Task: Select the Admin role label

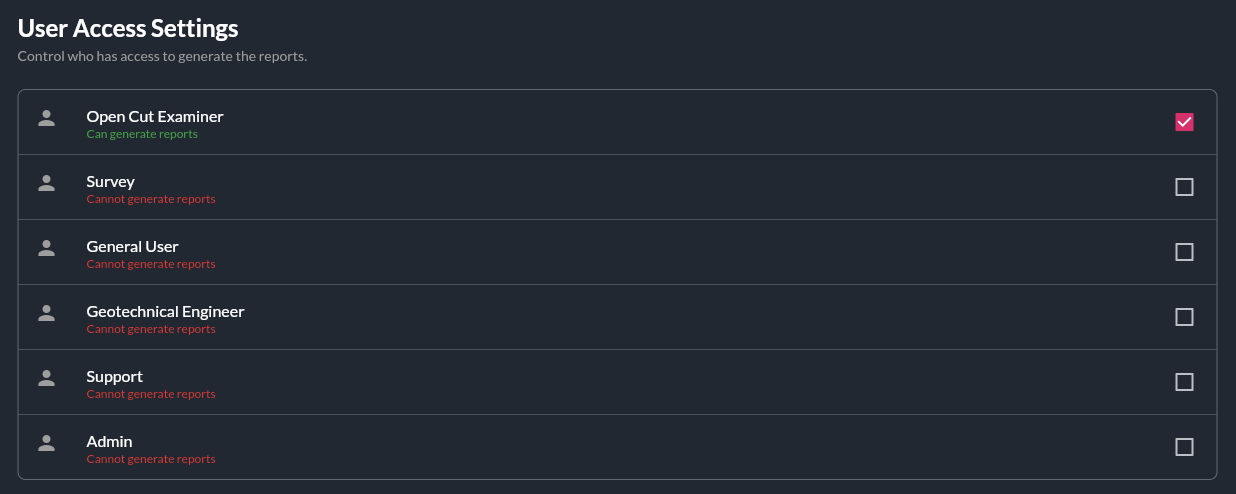Action: point(109,442)
